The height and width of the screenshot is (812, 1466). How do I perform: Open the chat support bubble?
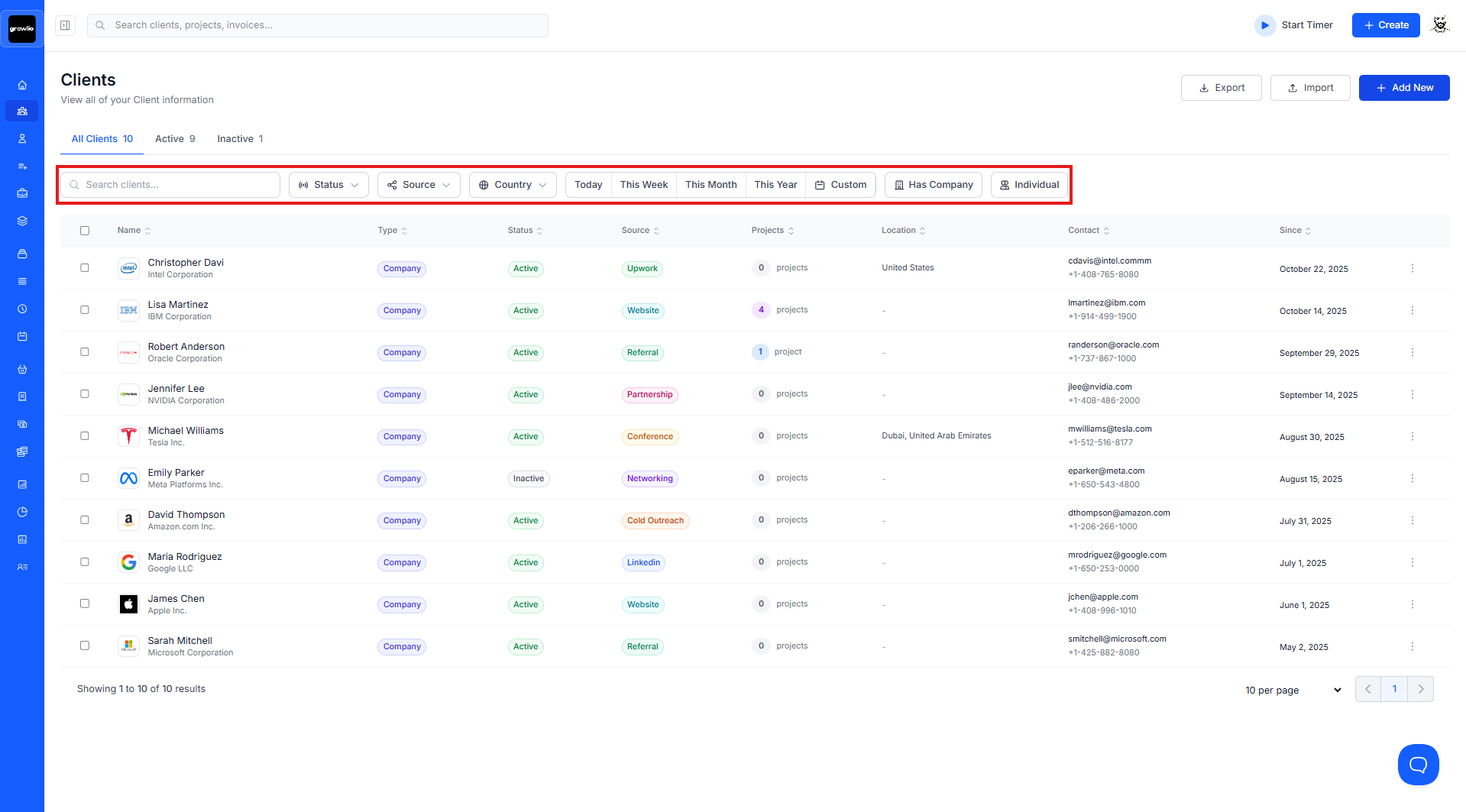point(1418,764)
